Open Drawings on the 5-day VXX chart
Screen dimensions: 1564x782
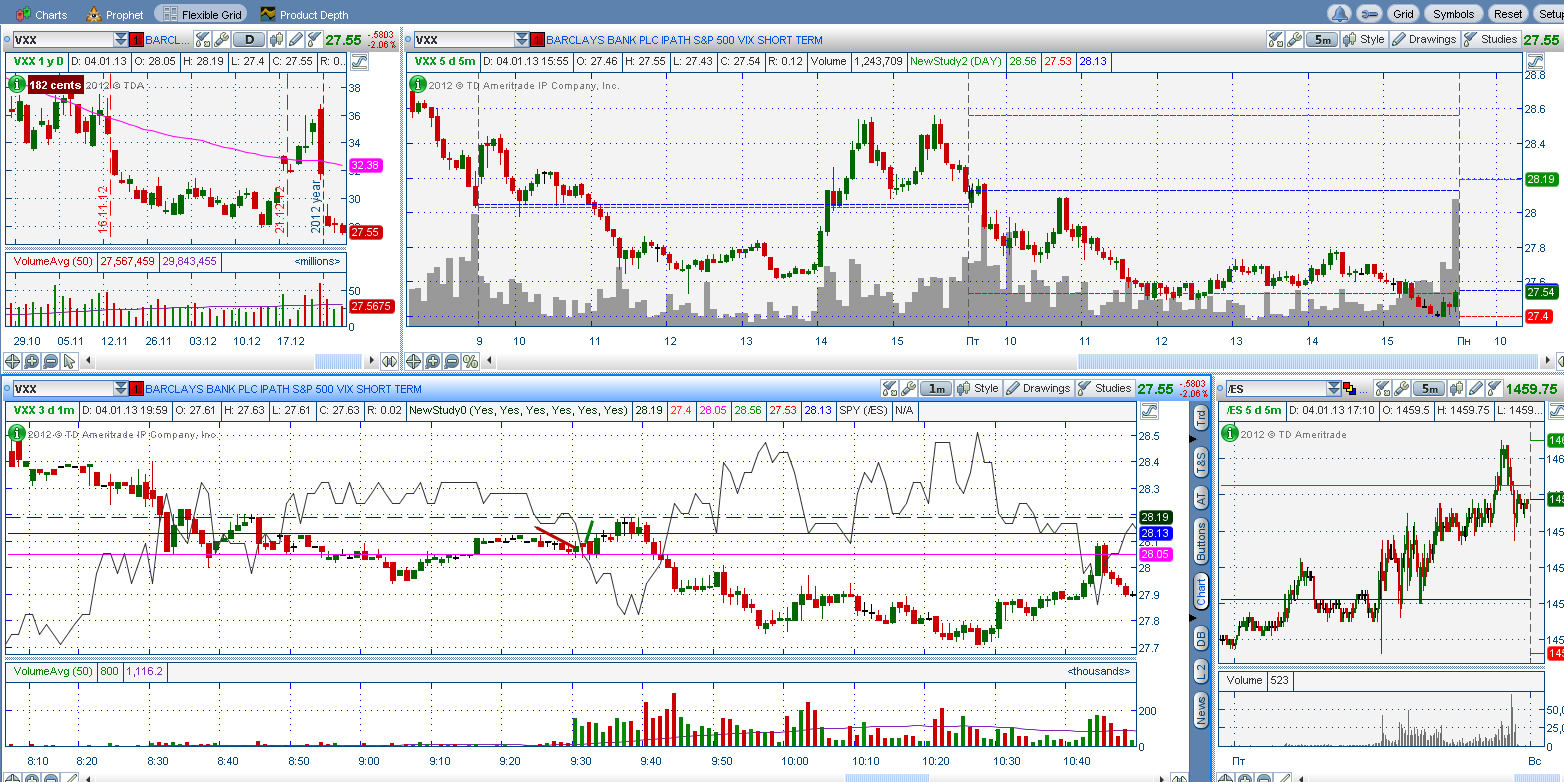point(1424,40)
